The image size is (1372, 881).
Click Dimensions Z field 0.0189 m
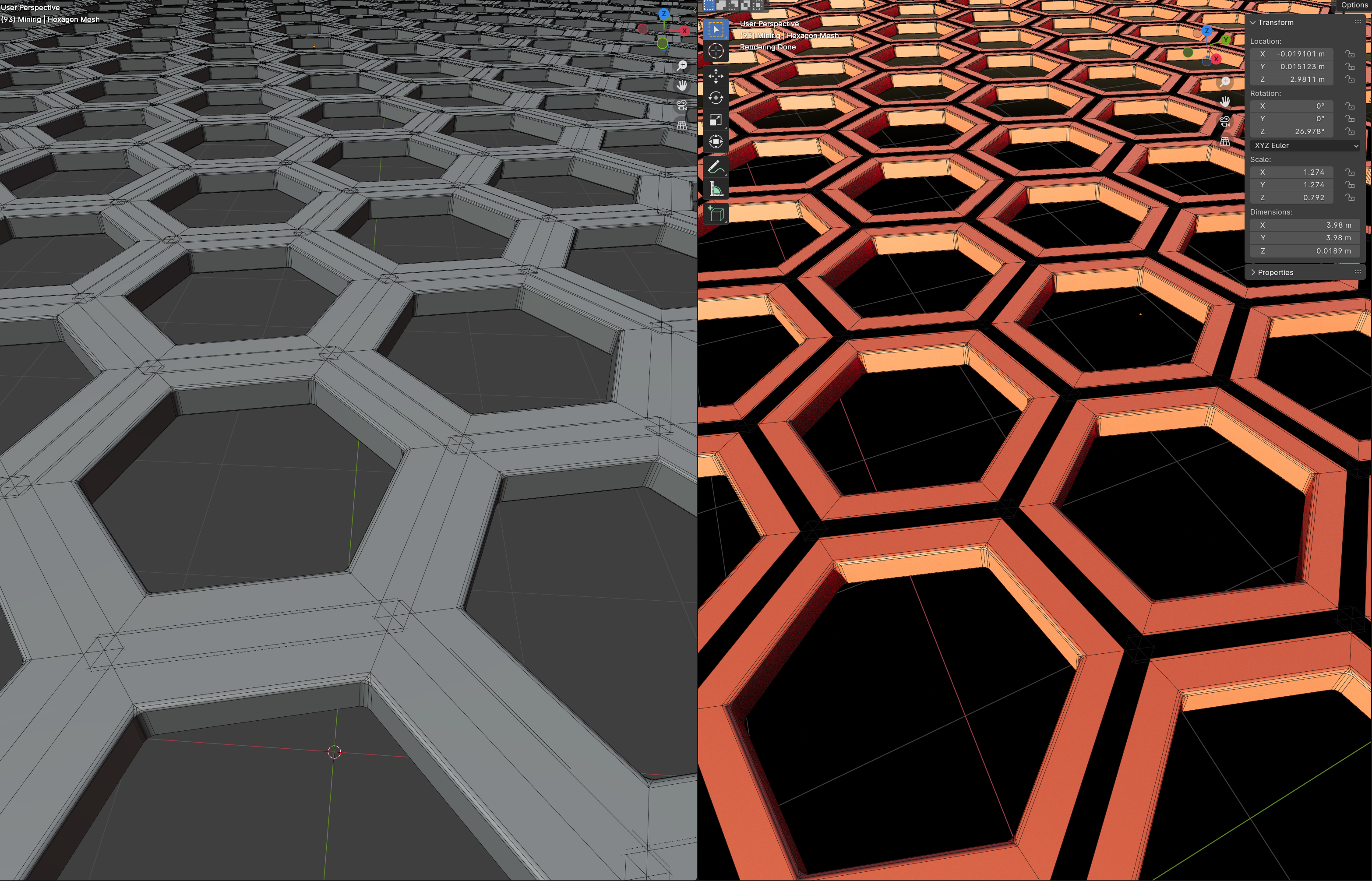click(1305, 251)
